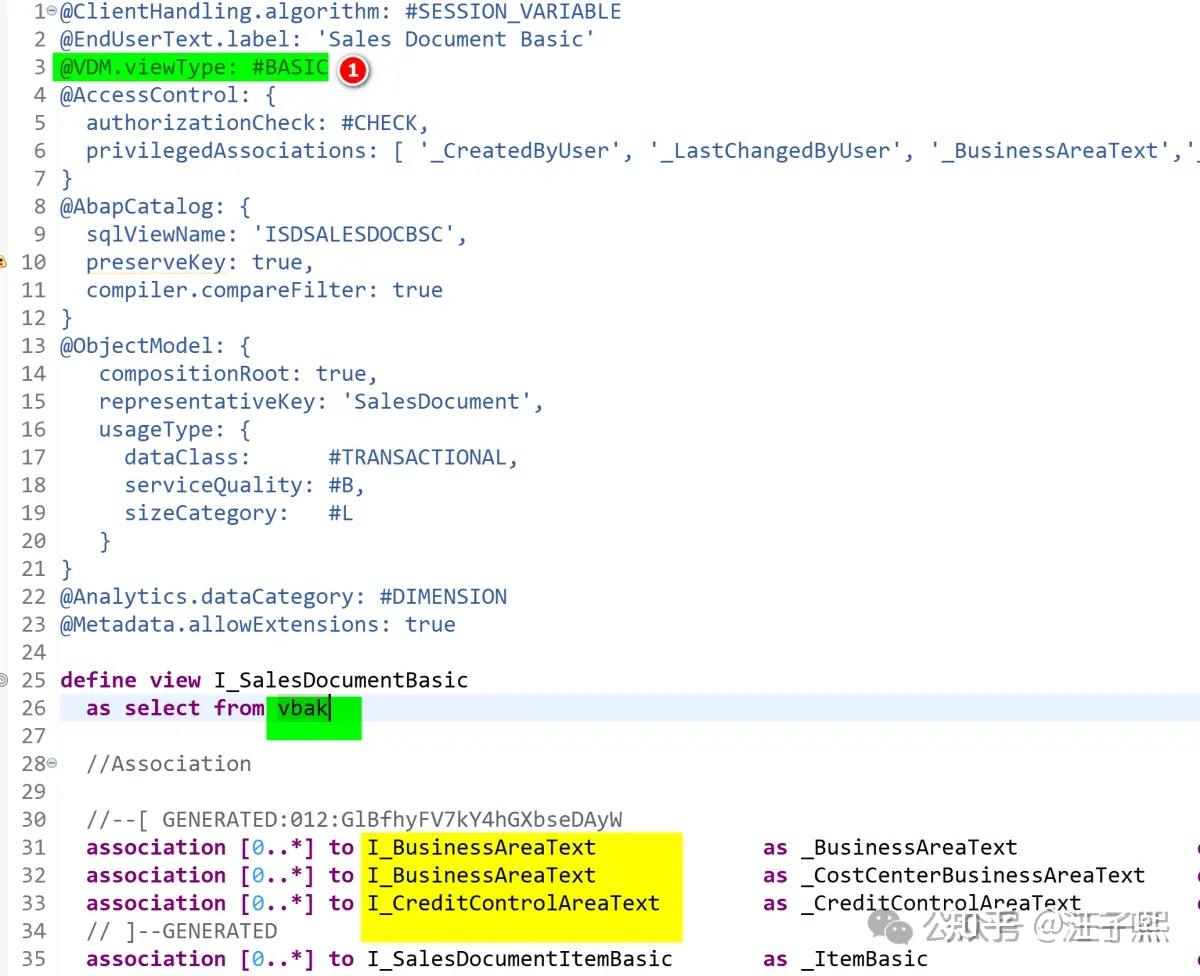Select the green highlighted vbak source table

pyautogui.click(x=302, y=708)
